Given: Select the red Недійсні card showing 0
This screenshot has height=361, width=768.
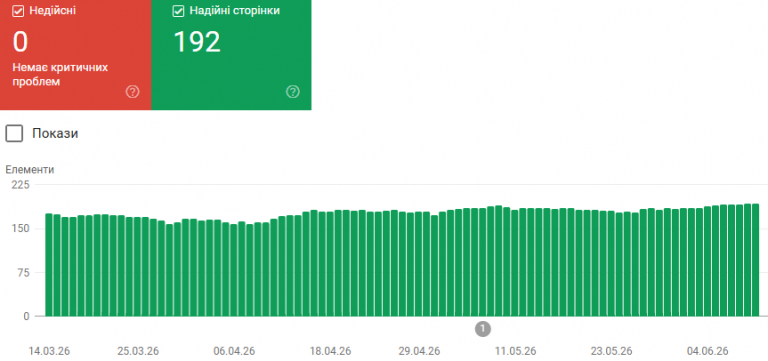Looking at the screenshot, I should coord(75,55).
